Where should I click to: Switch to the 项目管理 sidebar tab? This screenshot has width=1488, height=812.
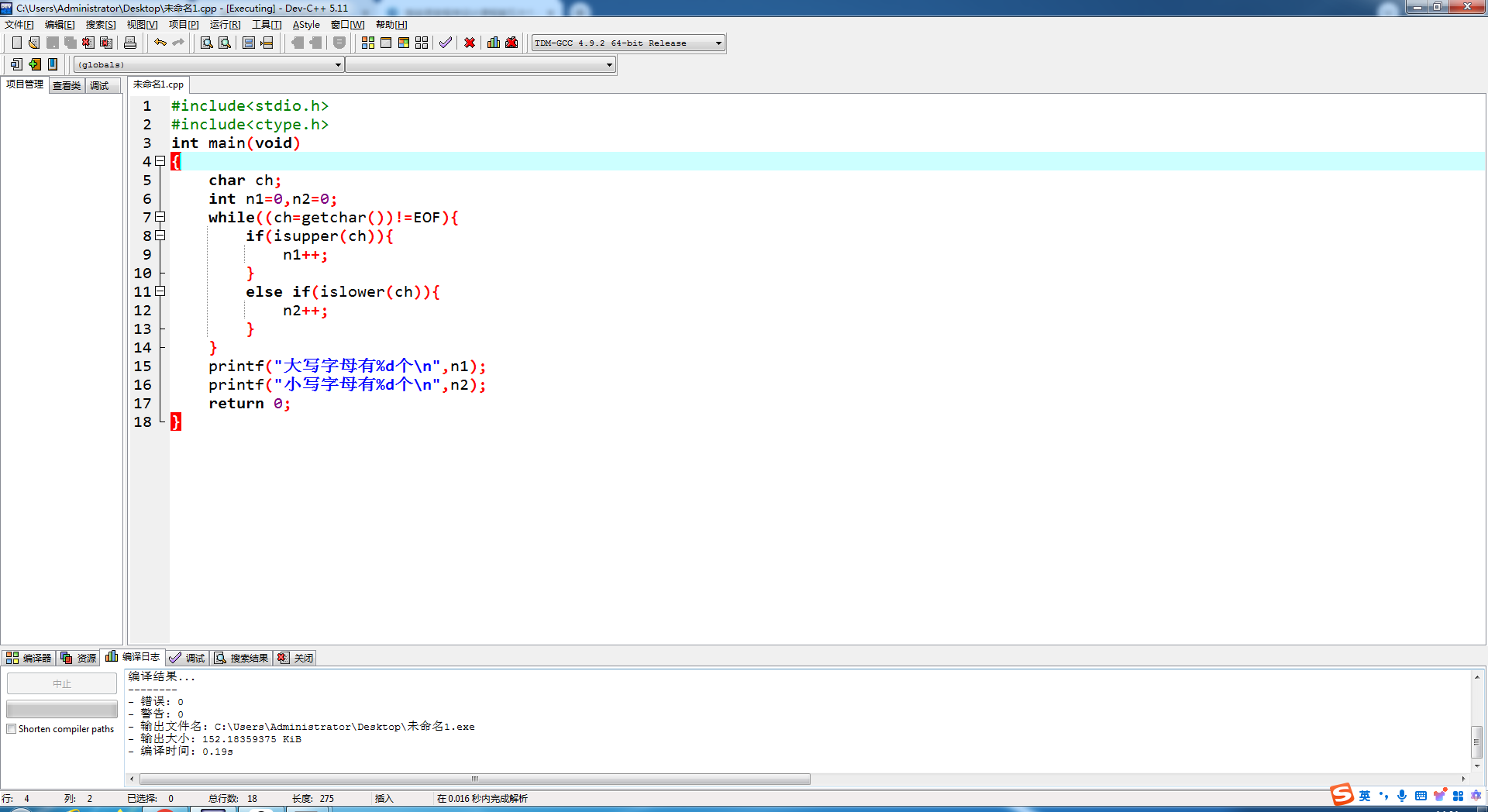pos(25,84)
